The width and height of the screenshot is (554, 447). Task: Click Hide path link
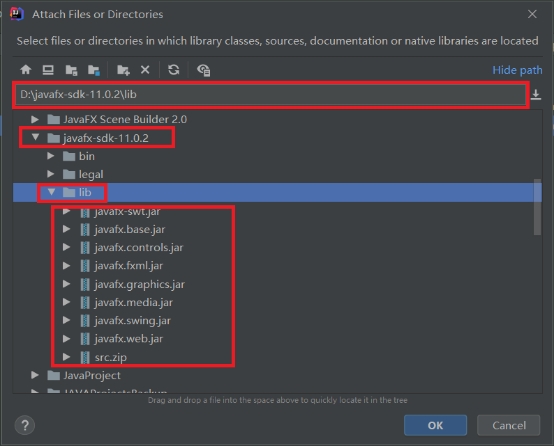[517, 70]
